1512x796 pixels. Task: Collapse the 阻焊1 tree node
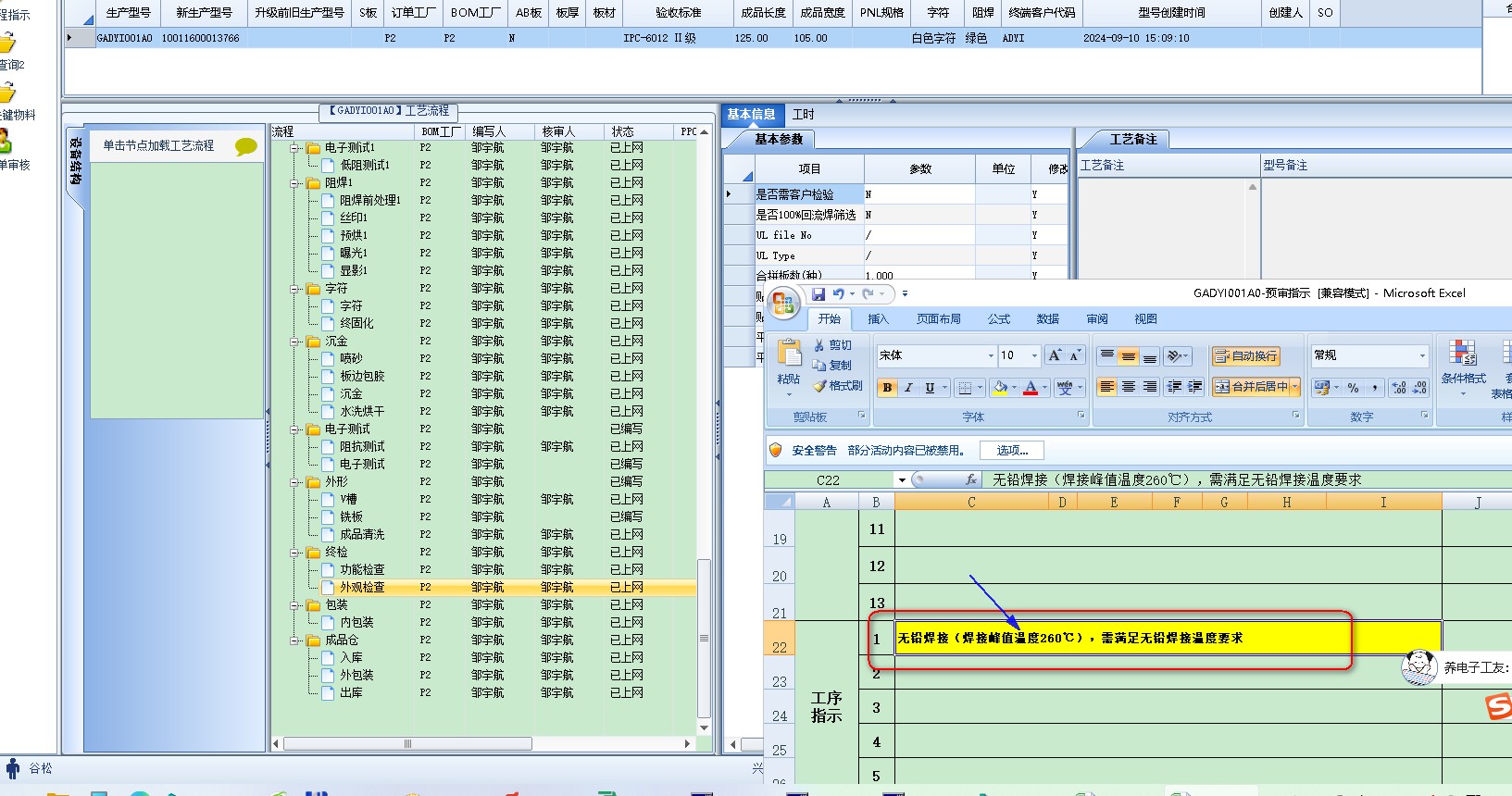click(x=295, y=182)
